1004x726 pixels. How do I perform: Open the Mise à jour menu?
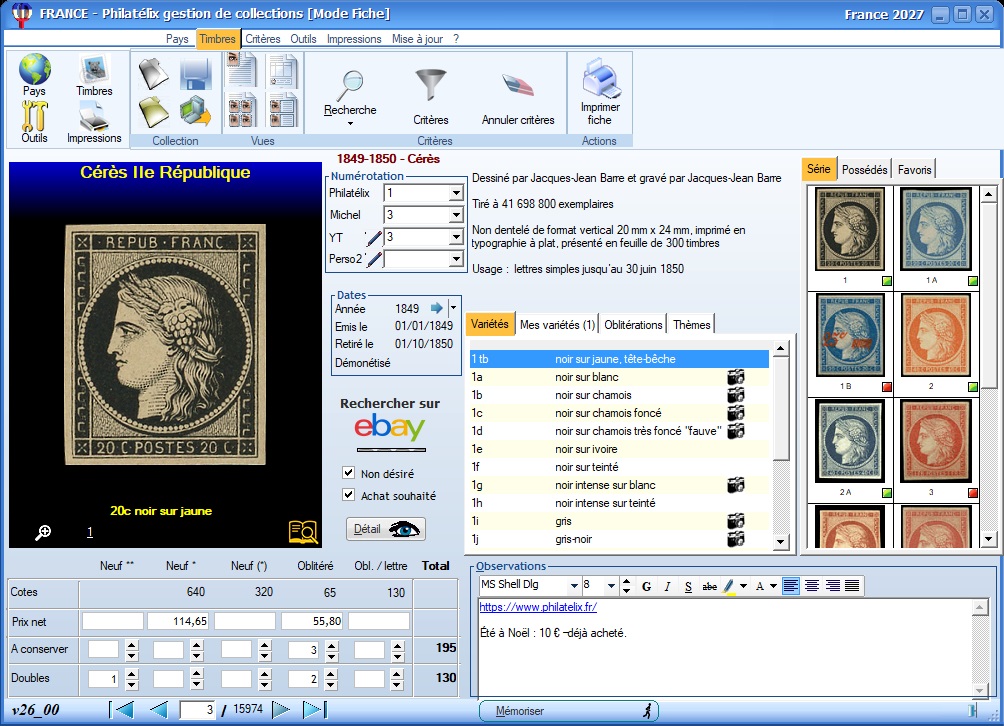tap(417, 39)
